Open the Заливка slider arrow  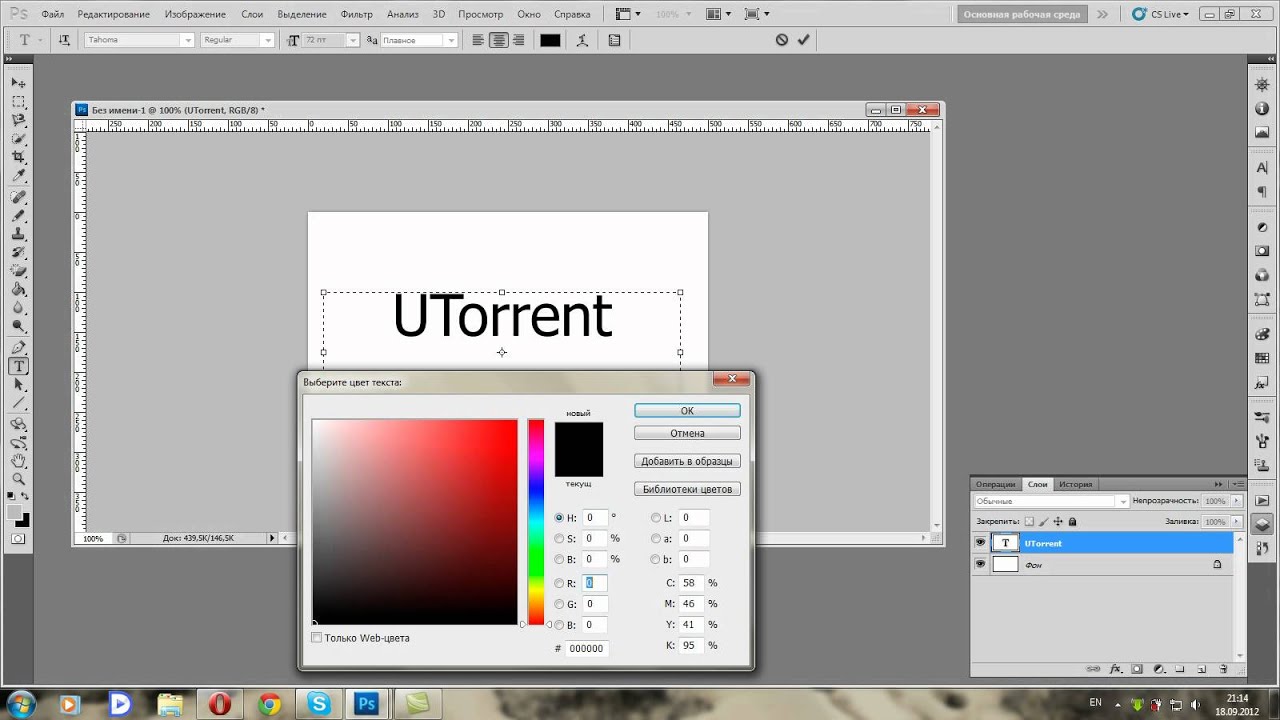1237,521
